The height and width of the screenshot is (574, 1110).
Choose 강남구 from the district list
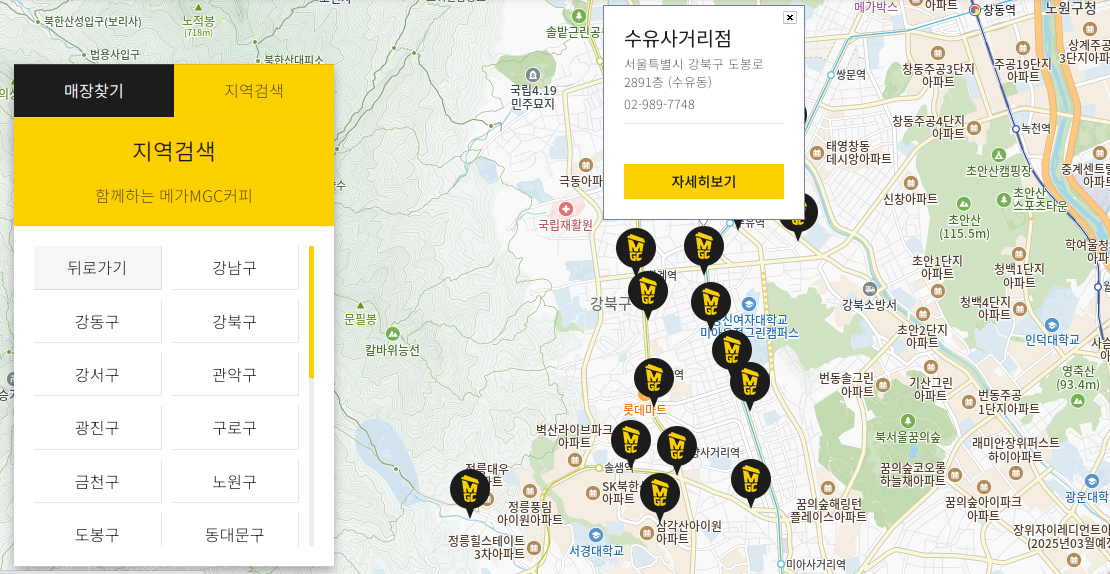(x=235, y=268)
